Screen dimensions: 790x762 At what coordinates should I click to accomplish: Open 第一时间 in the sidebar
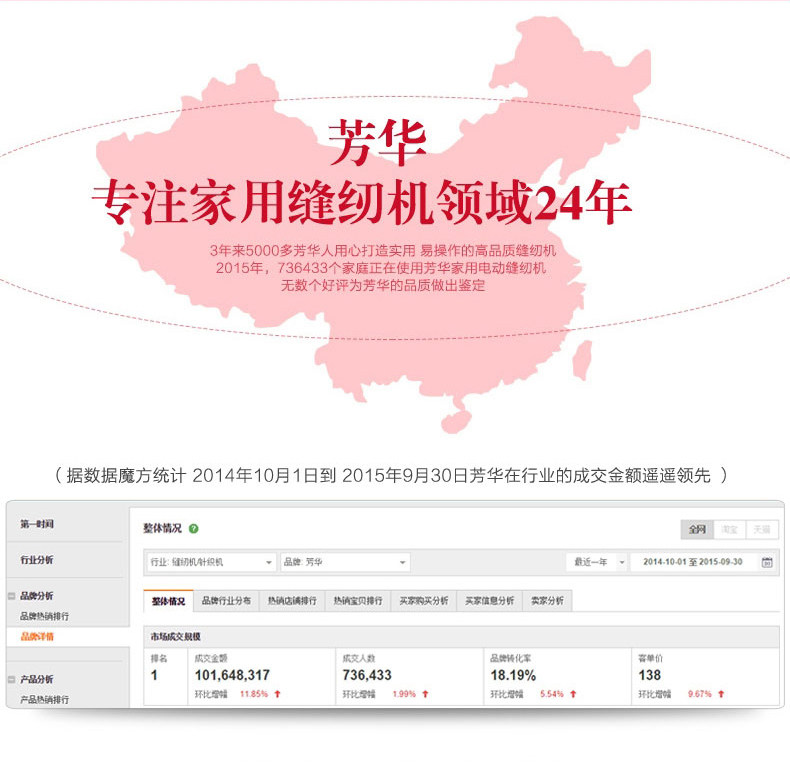[x=37, y=524]
